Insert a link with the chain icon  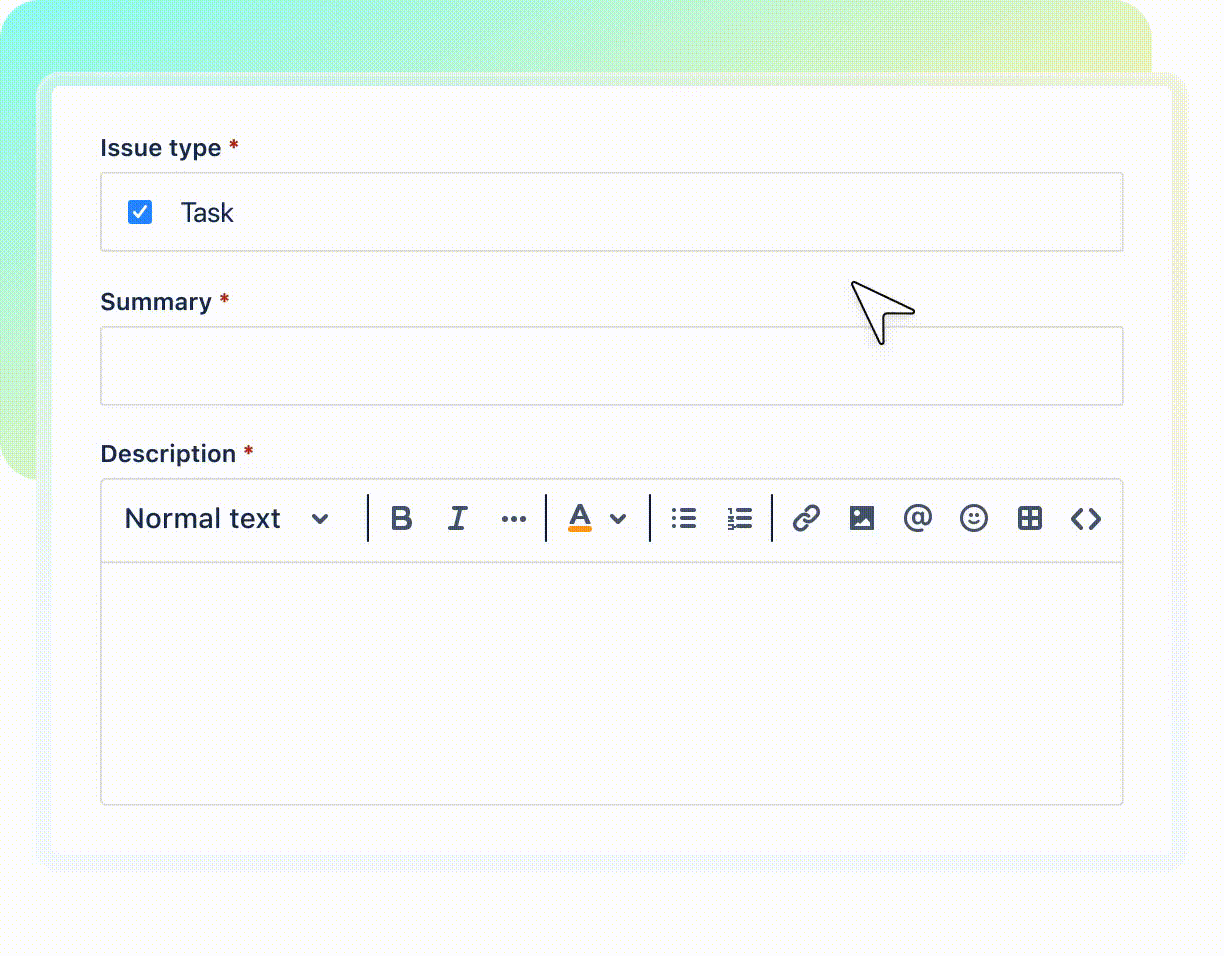click(x=806, y=518)
